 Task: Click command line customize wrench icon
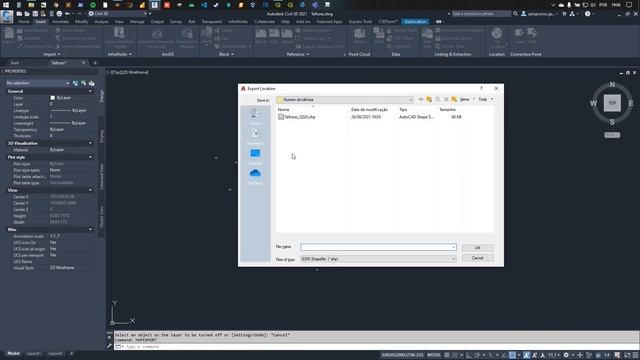pyautogui.click(x=109, y=346)
